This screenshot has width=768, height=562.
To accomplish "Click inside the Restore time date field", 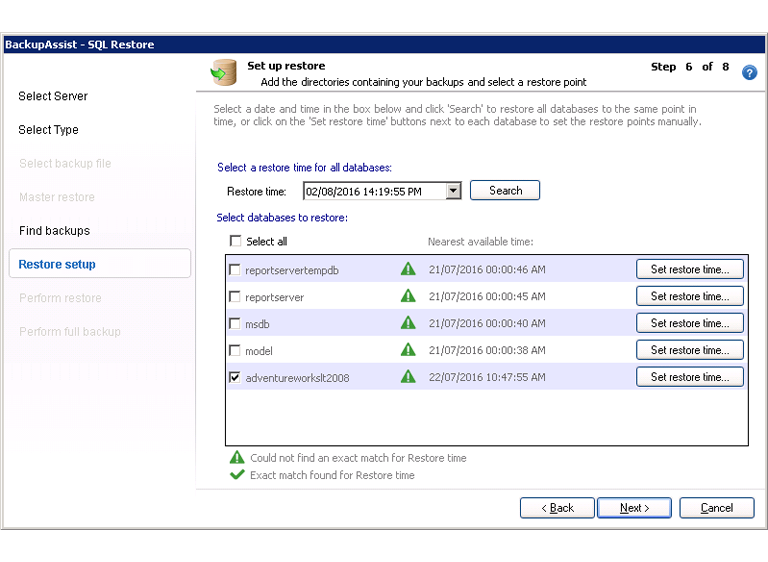I will pos(374,191).
